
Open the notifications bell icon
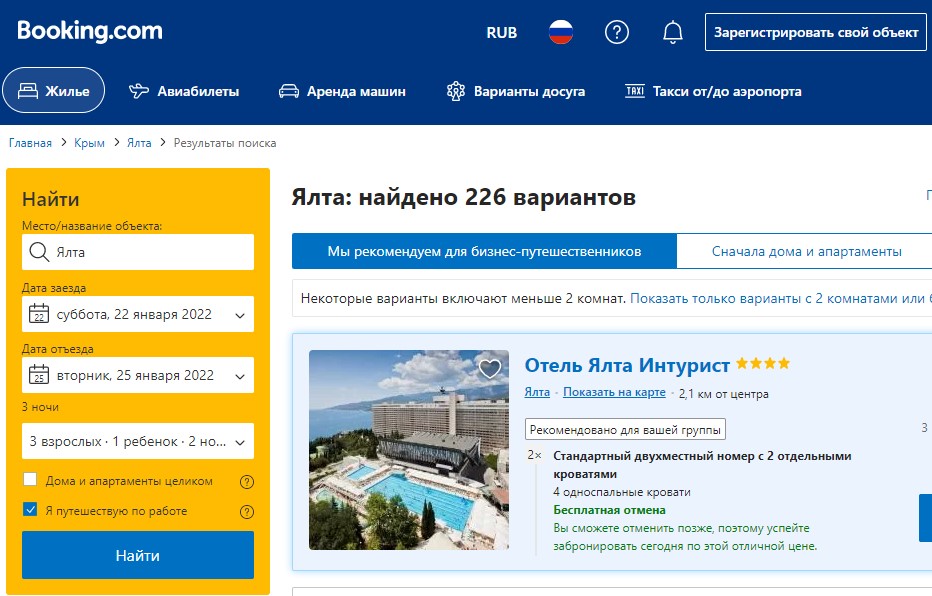point(673,32)
